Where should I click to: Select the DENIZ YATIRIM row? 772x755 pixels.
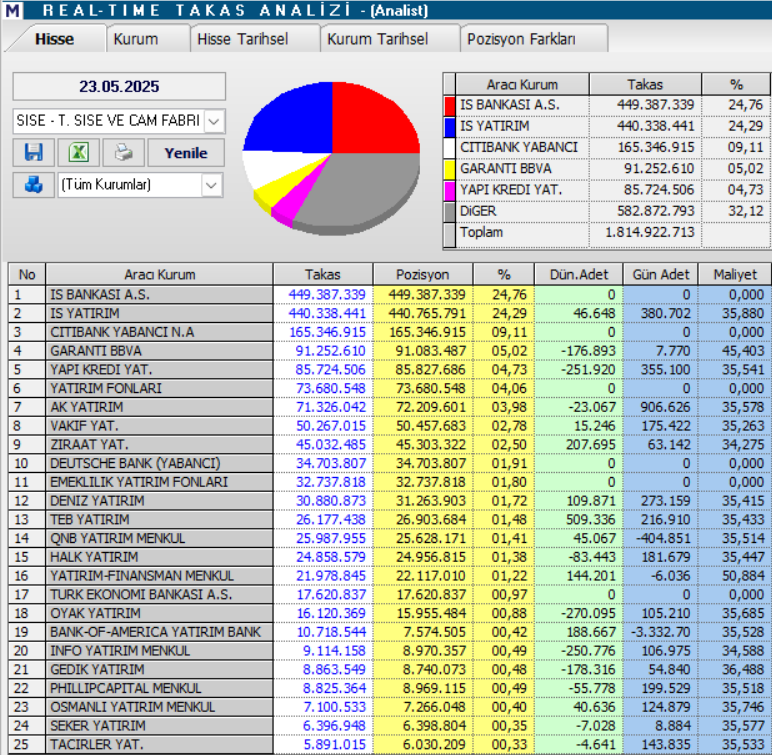click(389, 501)
